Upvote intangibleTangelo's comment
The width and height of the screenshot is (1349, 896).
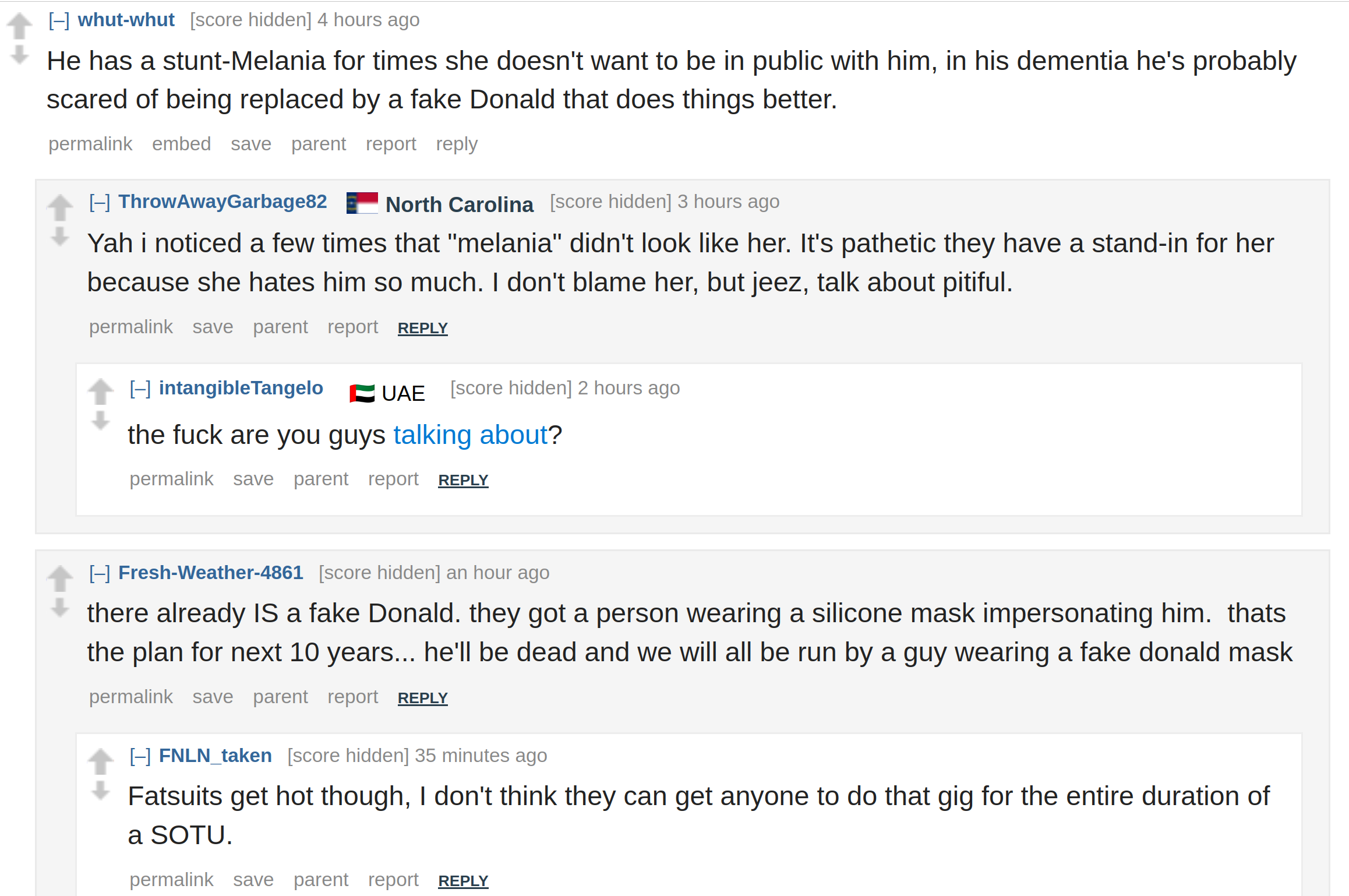click(101, 391)
